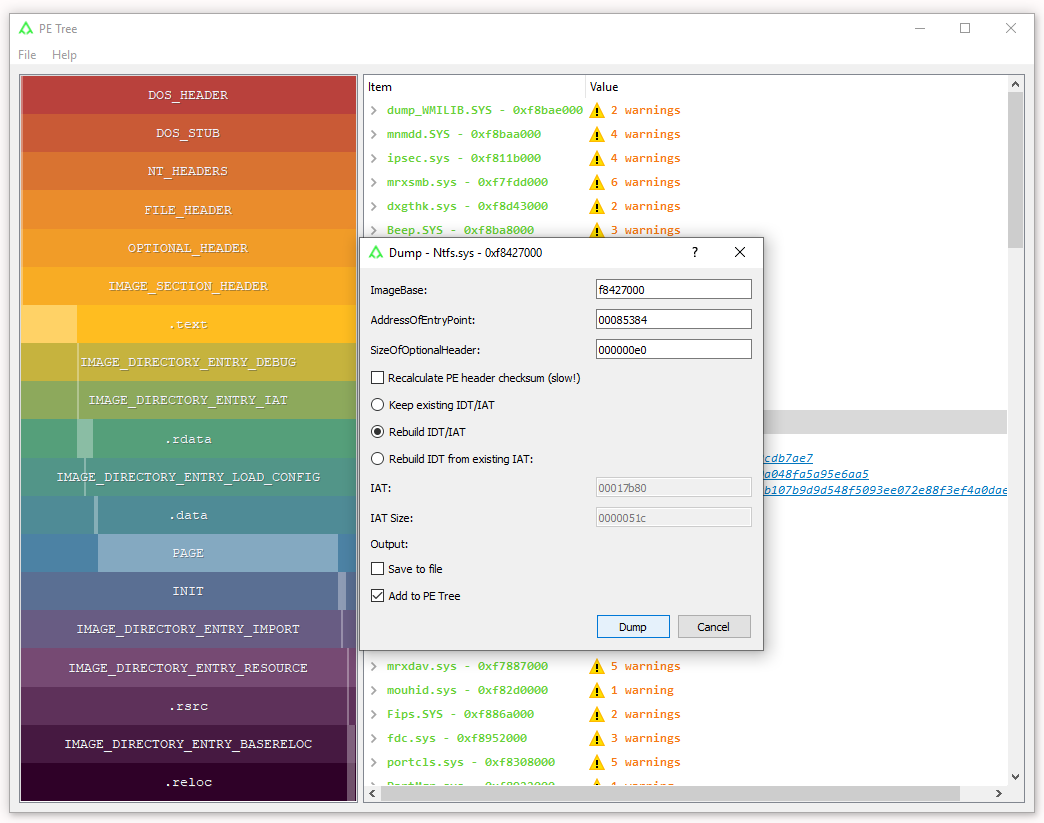This screenshot has height=823, width=1044.
Task: Click the warning icon in dxgthk.sys row
Action: (x=597, y=206)
